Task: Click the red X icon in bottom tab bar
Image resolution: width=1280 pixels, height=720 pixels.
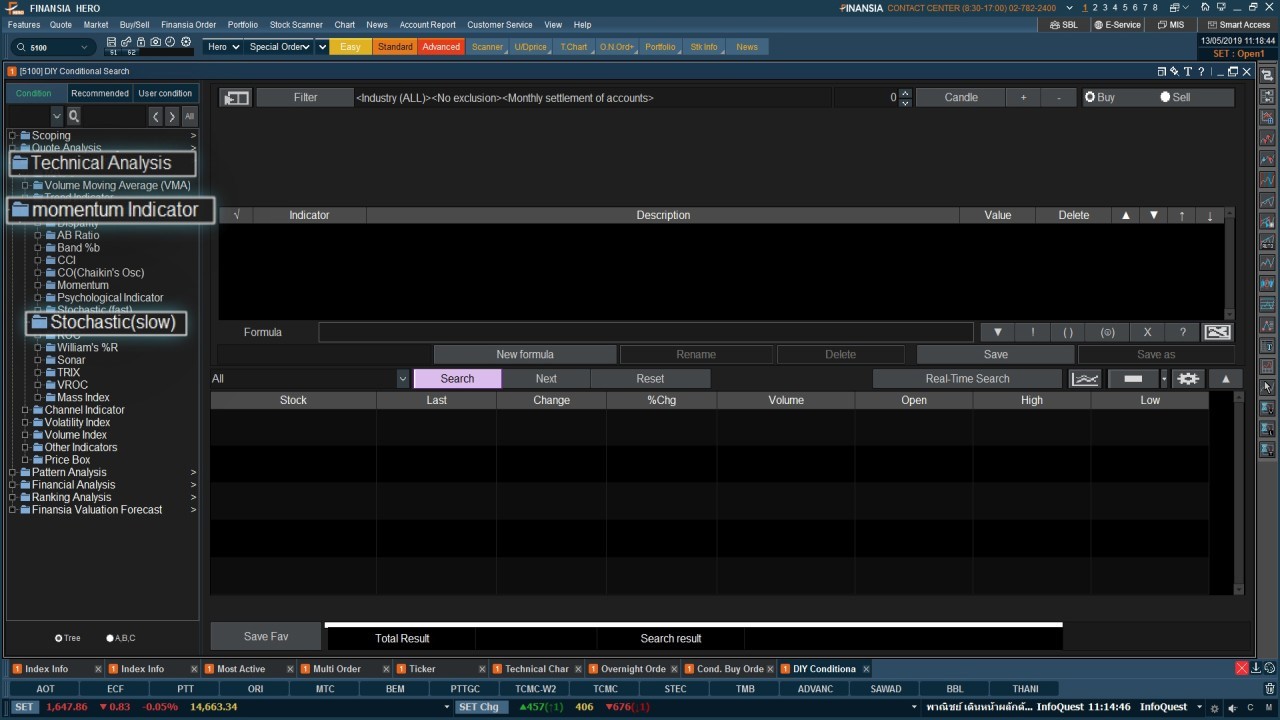Action: (1242, 668)
